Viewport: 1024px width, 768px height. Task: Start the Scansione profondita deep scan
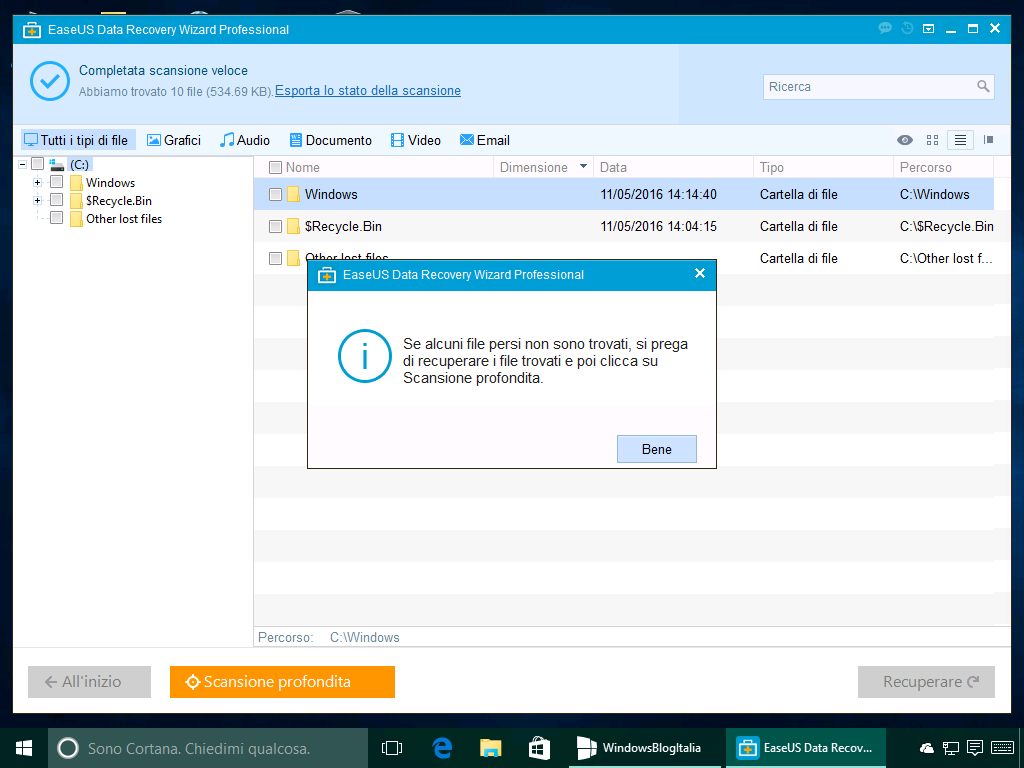click(282, 682)
